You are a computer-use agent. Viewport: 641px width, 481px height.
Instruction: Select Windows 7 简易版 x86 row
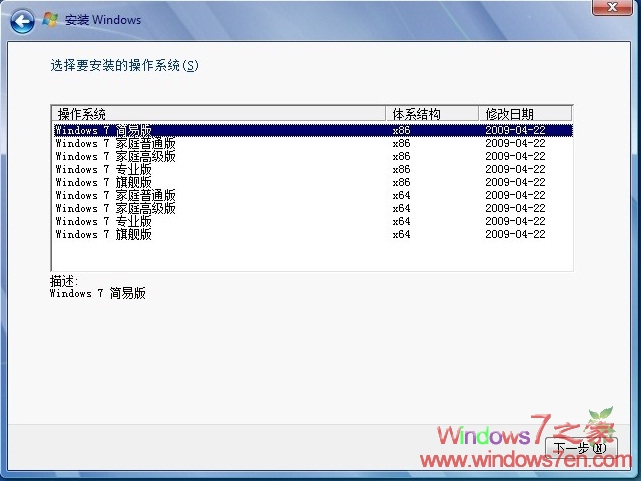[312, 130]
